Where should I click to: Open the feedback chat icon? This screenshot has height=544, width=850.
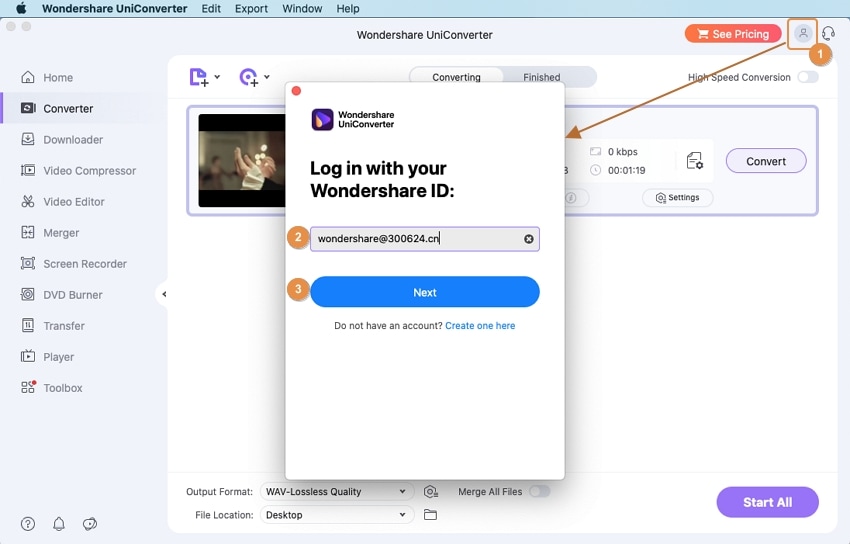click(90, 523)
